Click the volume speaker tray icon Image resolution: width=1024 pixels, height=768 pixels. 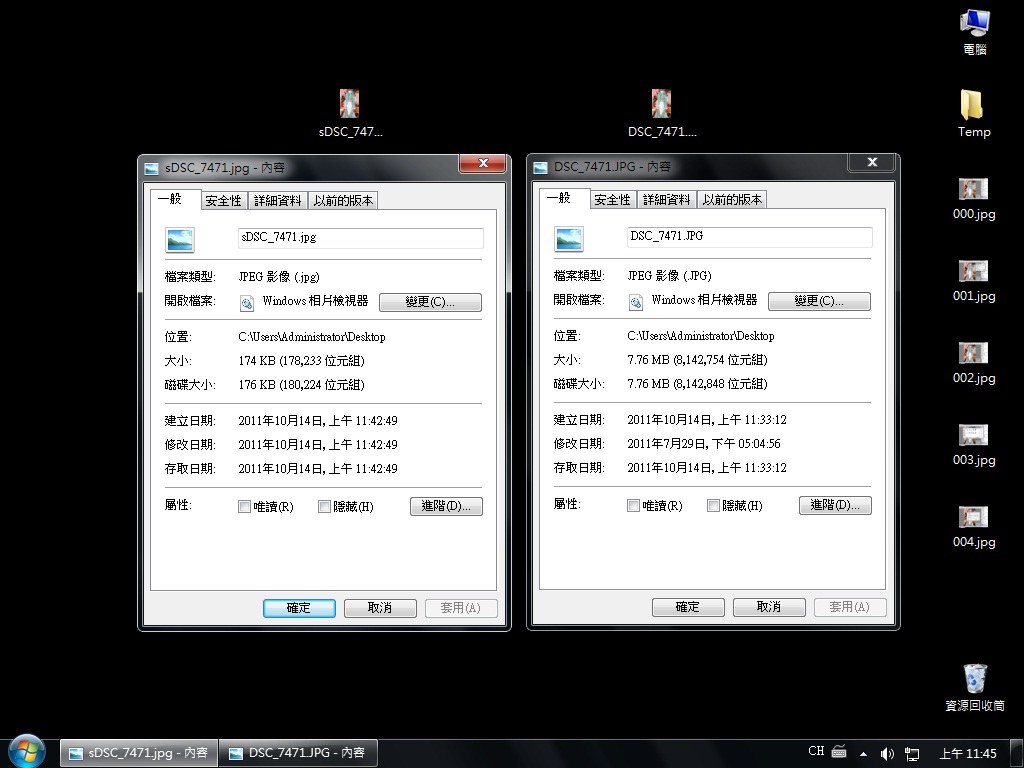click(887, 753)
